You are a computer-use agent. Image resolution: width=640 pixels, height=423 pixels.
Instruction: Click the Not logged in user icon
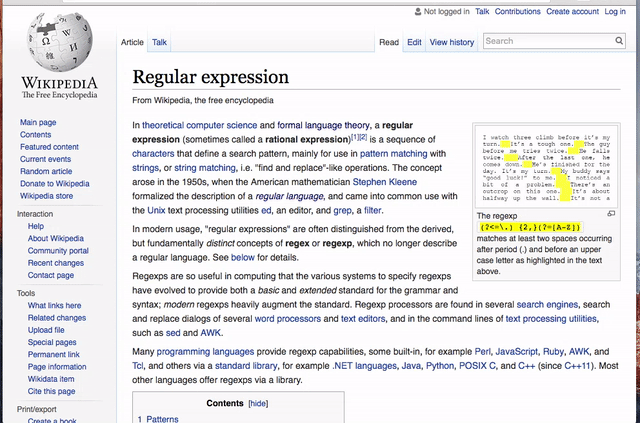[418, 12]
